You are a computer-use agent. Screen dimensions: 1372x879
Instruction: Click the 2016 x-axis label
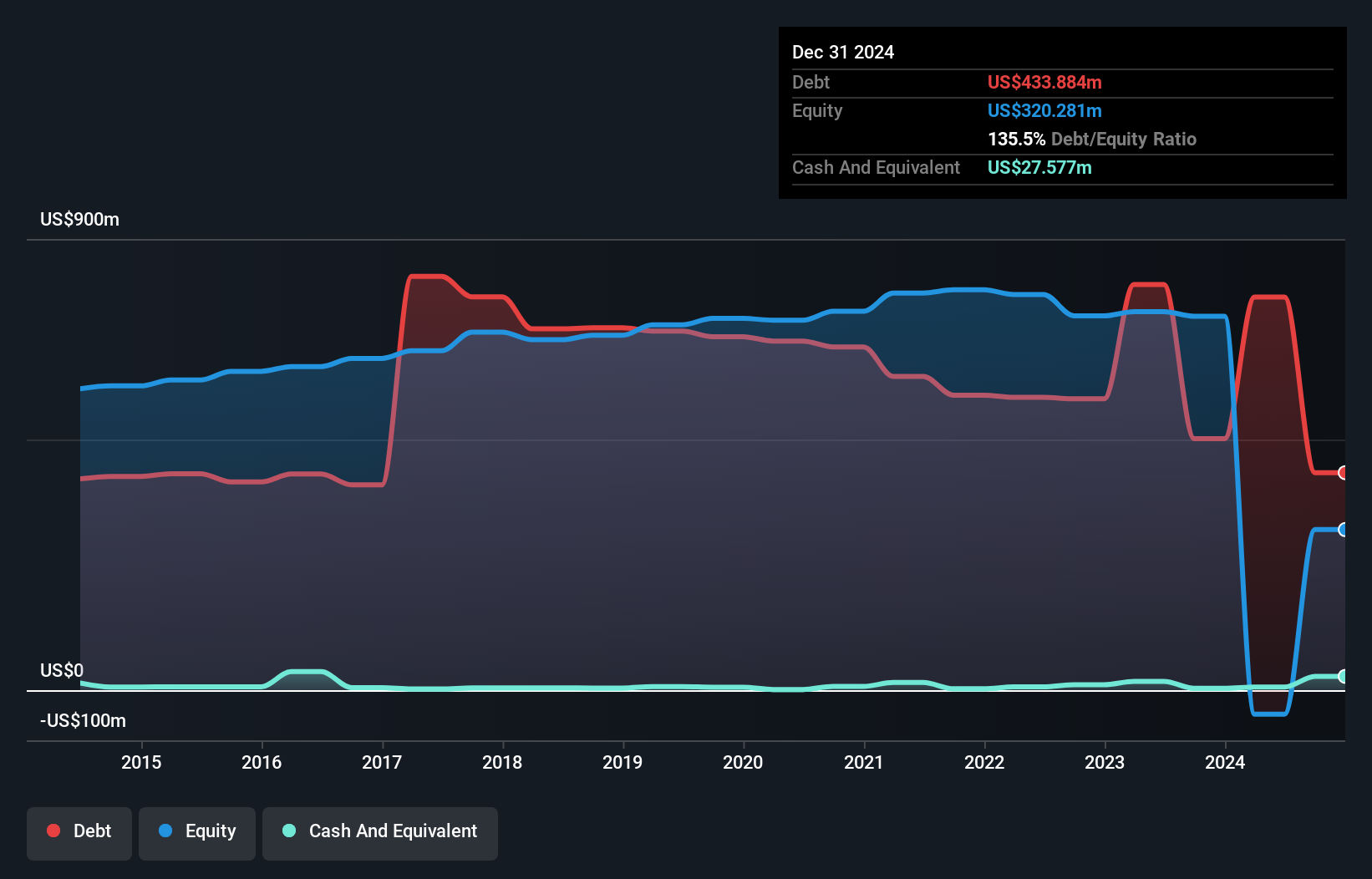(262, 762)
